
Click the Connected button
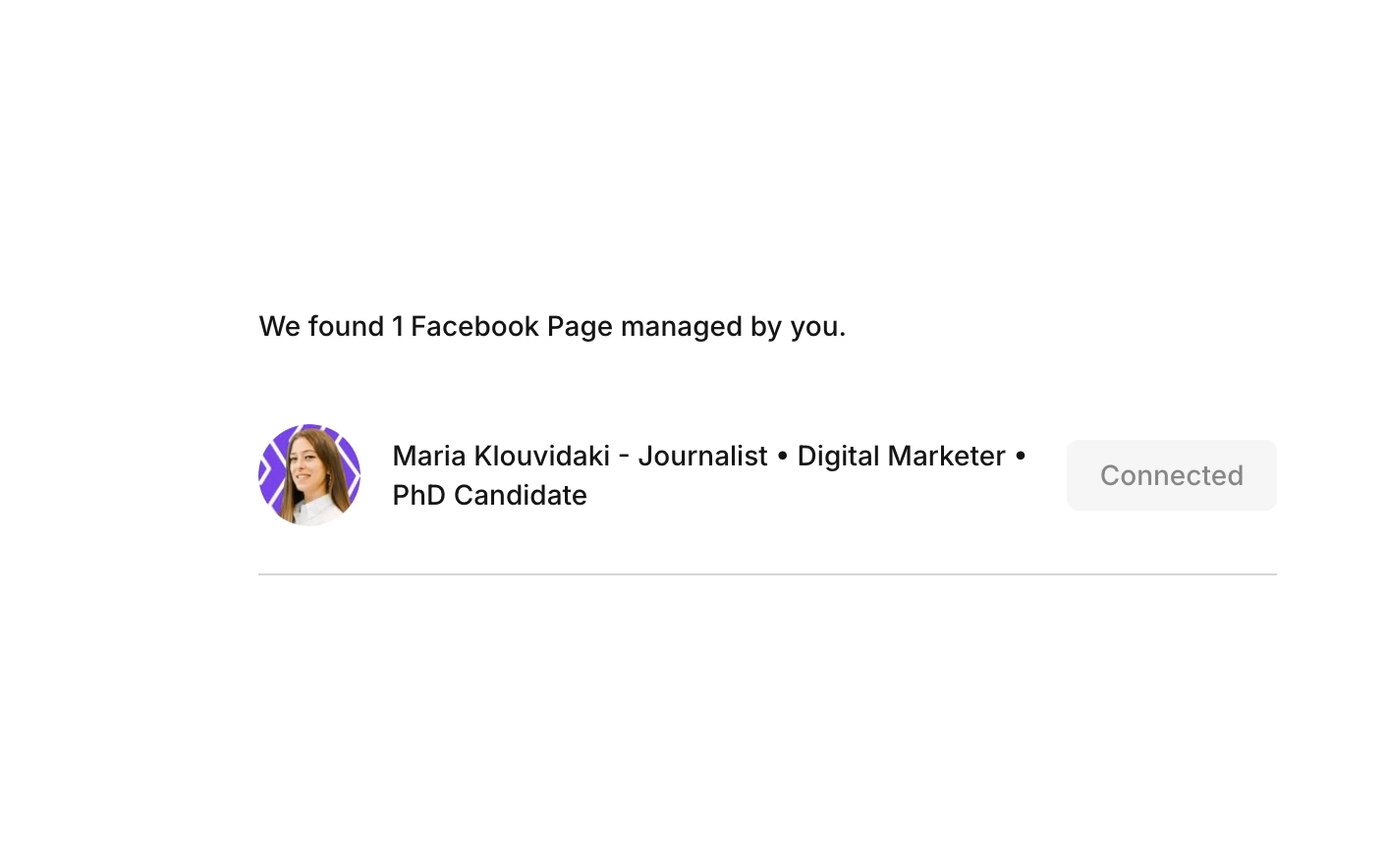1171,475
